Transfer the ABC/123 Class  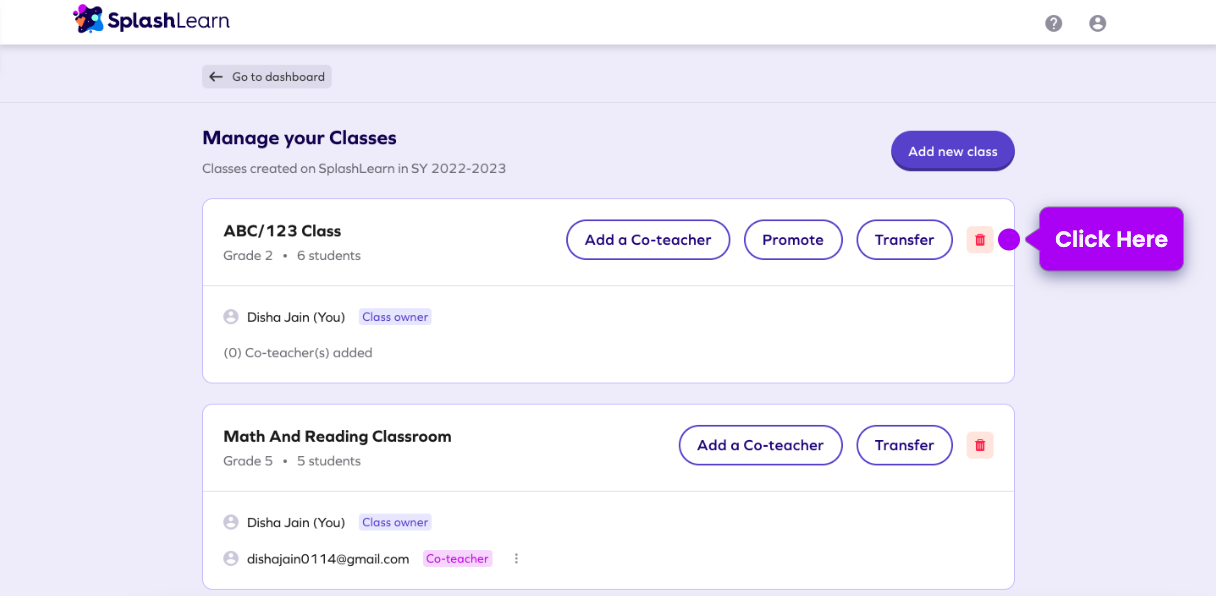tap(904, 240)
